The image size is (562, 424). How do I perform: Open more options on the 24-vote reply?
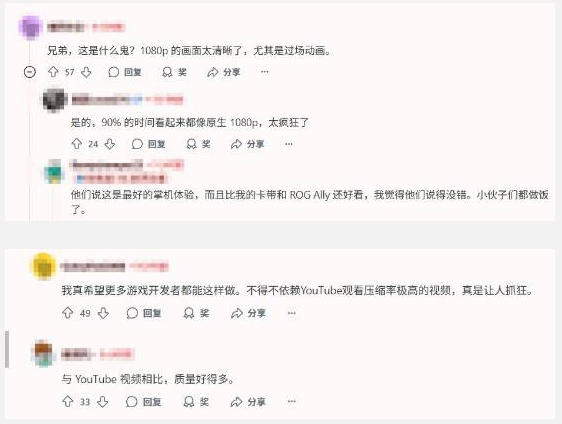coord(289,144)
